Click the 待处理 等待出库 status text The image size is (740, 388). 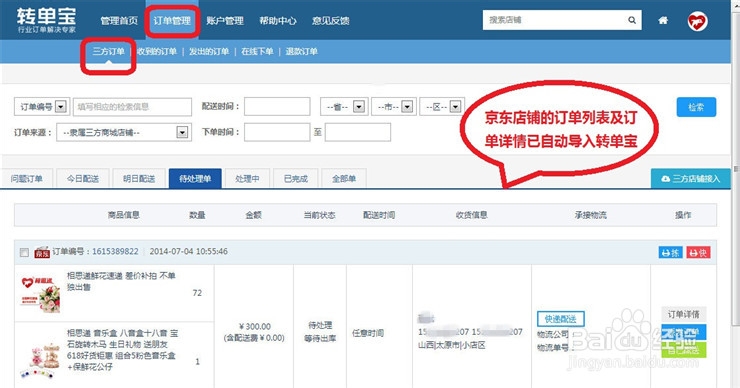[x=320, y=332]
